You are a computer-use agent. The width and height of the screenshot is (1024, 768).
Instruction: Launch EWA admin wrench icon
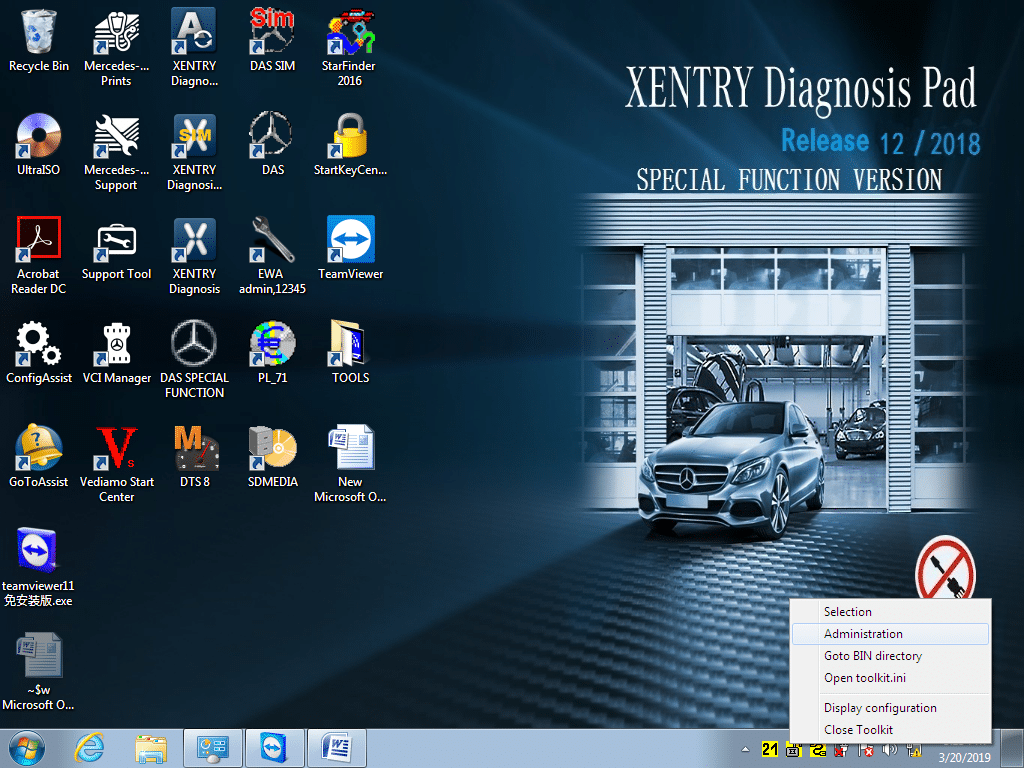pos(272,242)
